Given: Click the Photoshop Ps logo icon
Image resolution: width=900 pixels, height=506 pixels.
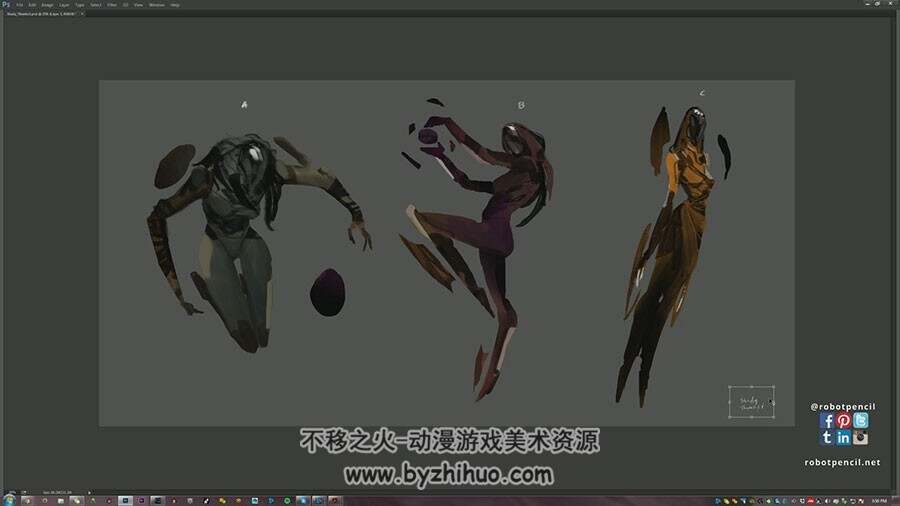Looking at the screenshot, I should (6, 4).
